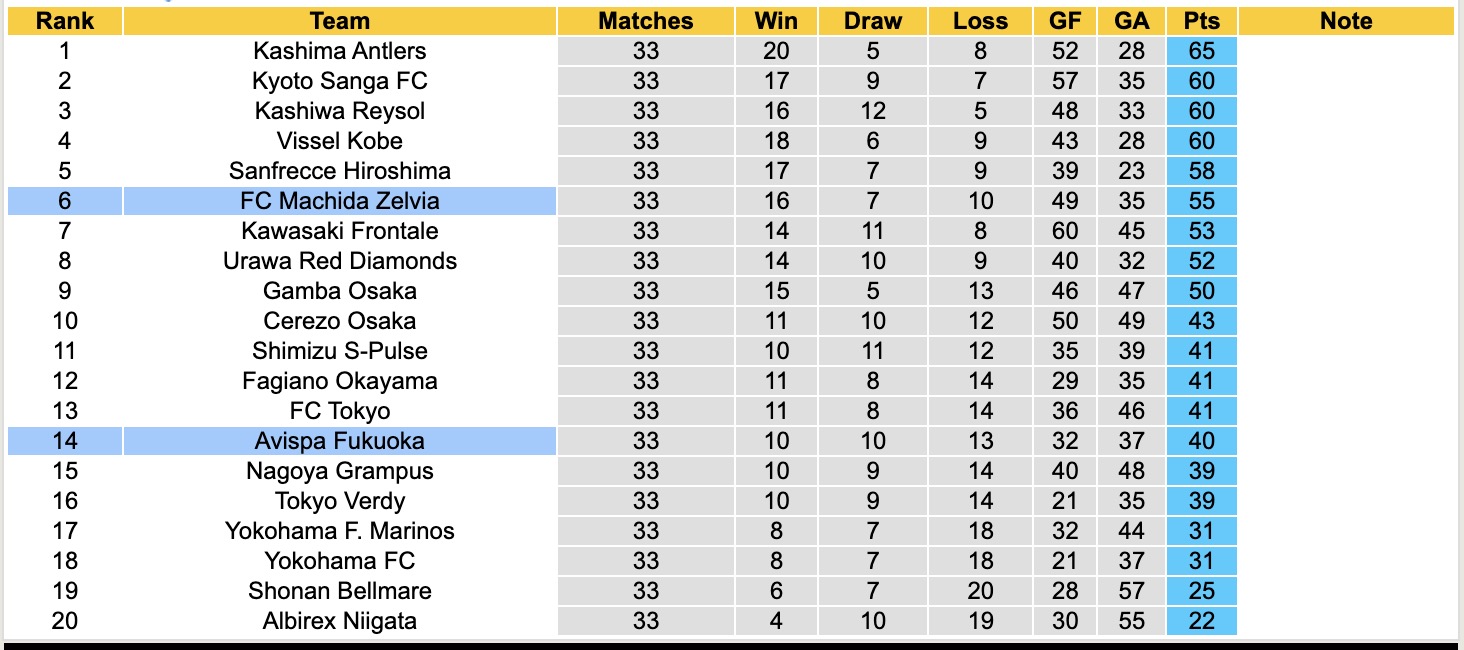Click the Sanfrecce Hiroshima team name
Screen dimensions: 1464x650
[x=340, y=171]
